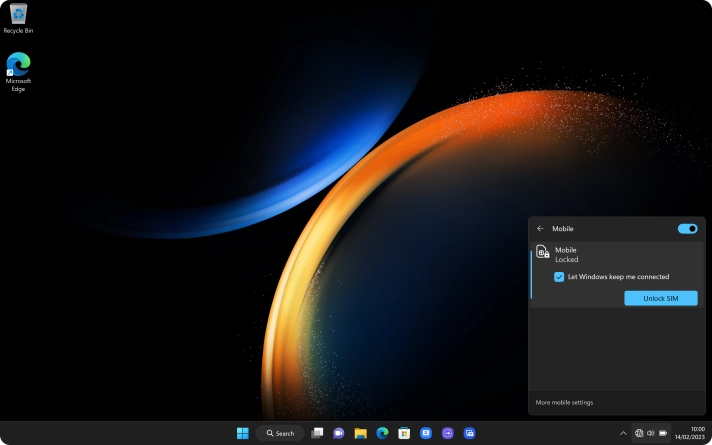Open Microsoft Store from the taskbar
This screenshot has height=445, width=712.
[x=404, y=433]
